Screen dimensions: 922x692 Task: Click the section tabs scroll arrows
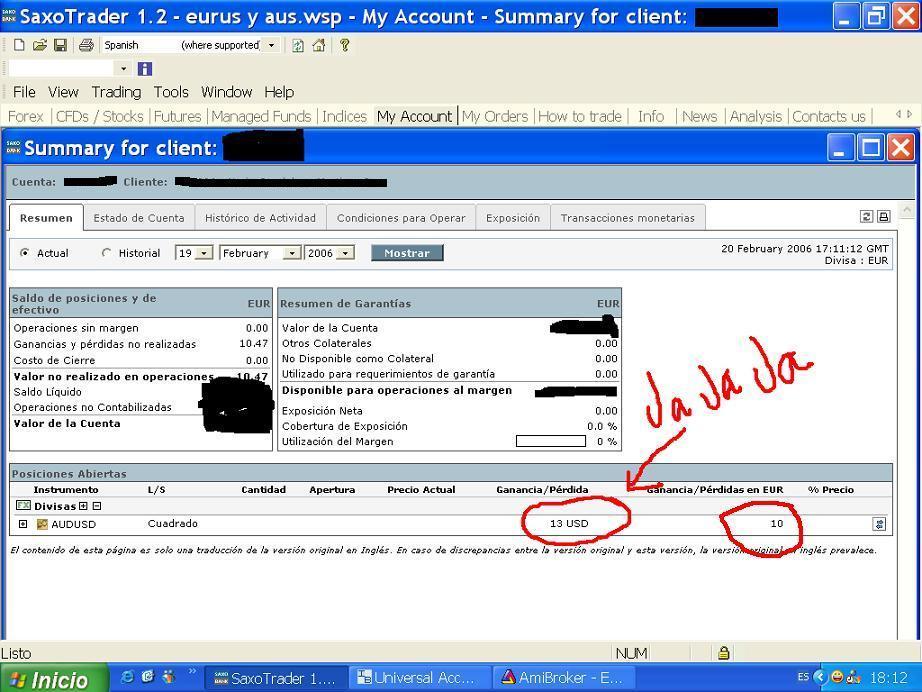point(903,114)
